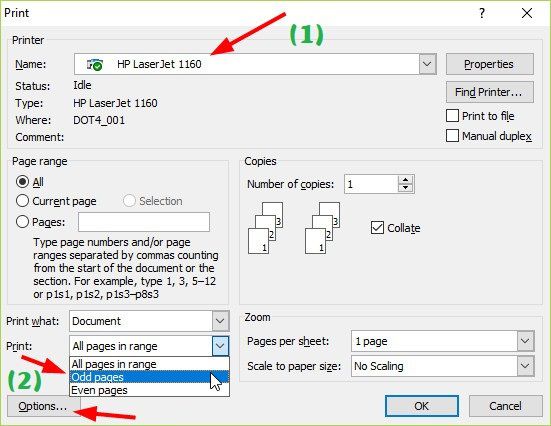Screen dimensions: 551x426
Task: Open the Print what dropdown
Action: (220, 321)
